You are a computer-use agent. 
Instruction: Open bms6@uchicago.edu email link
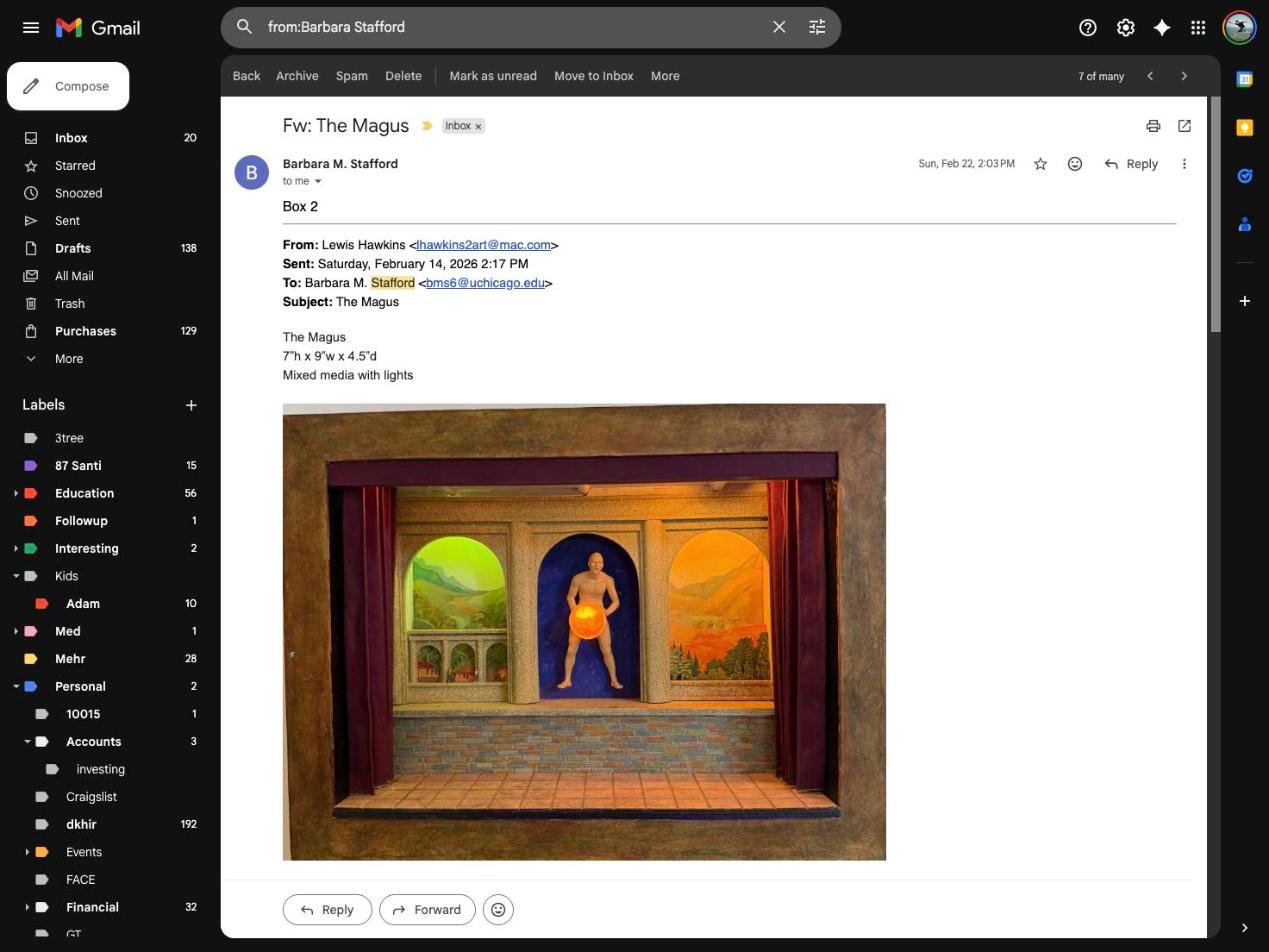coord(485,283)
